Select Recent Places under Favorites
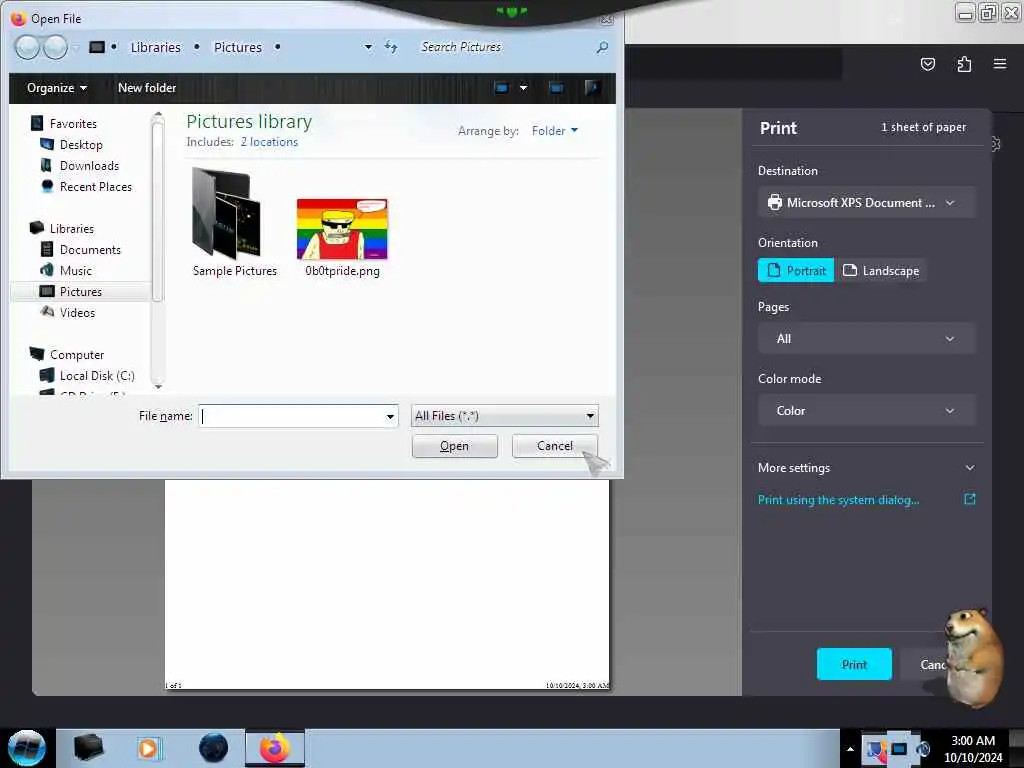 click(x=95, y=186)
